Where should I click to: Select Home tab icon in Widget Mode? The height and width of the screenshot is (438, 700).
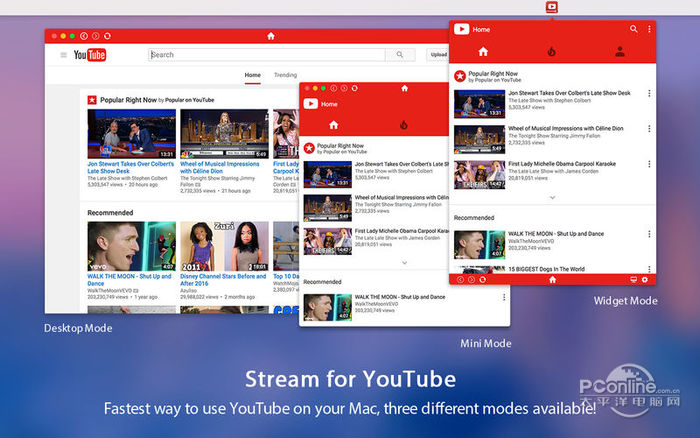(x=483, y=52)
